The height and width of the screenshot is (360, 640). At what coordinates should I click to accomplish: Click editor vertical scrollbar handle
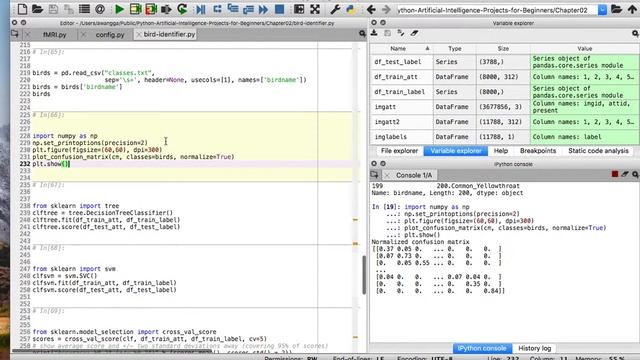point(364,274)
